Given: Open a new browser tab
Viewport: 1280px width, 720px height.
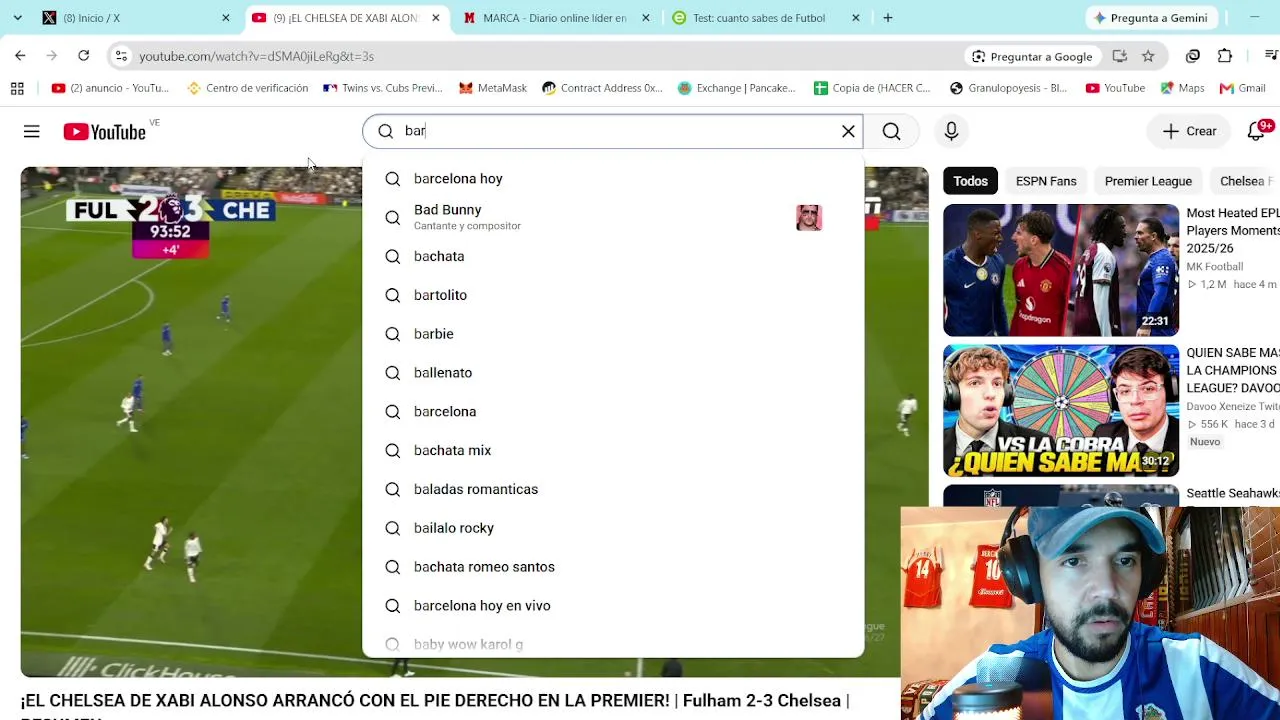Looking at the screenshot, I should pos(888,18).
